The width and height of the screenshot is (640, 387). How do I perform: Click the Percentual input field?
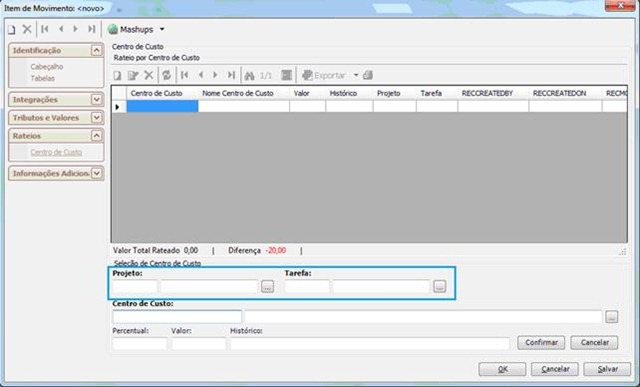(140, 344)
